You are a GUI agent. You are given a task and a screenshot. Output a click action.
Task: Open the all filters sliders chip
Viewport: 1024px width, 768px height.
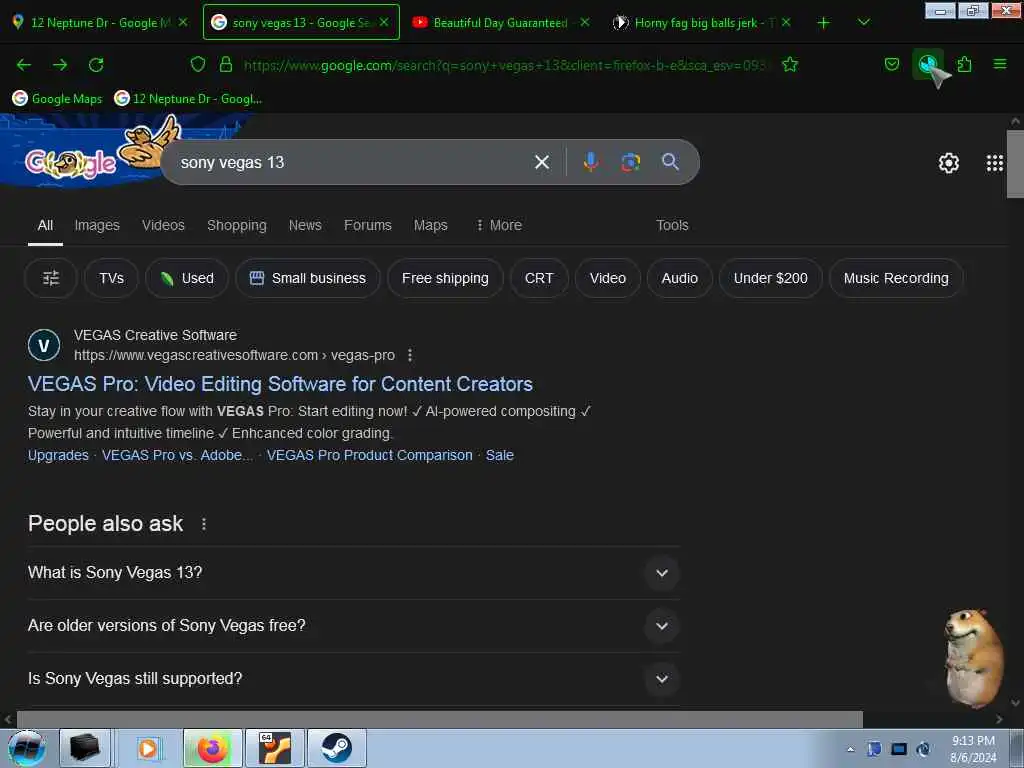click(51, 278)
